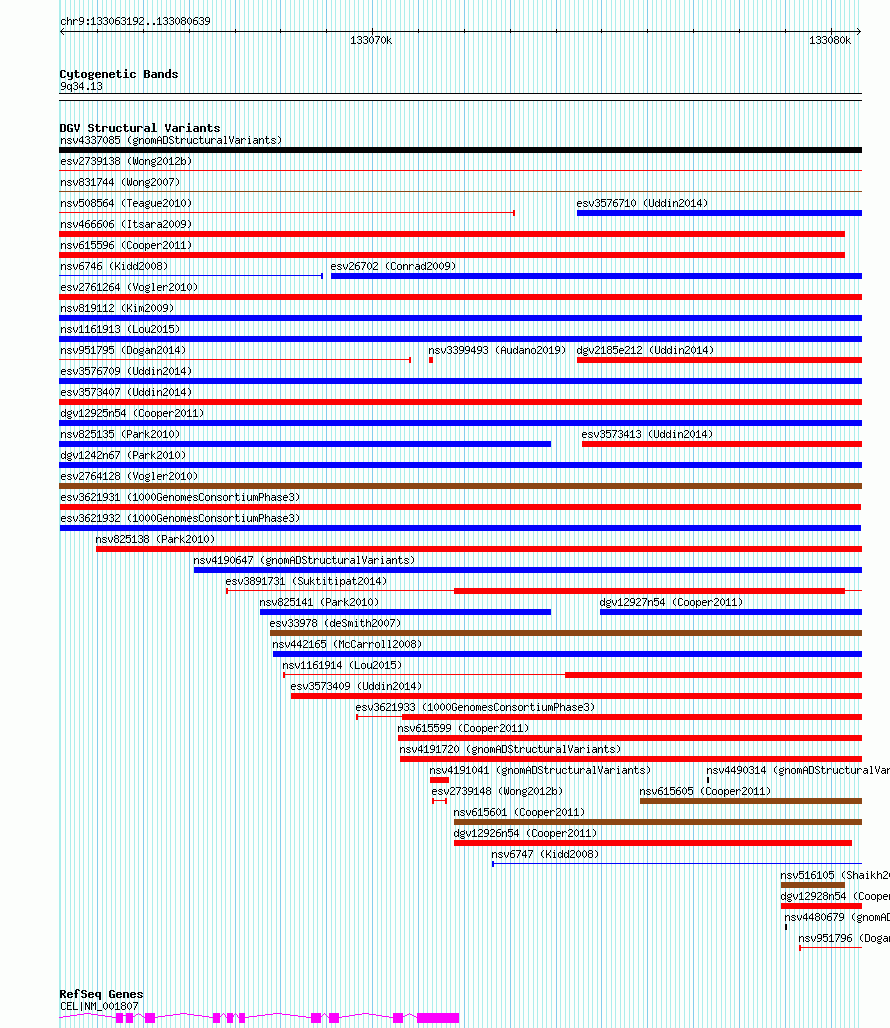The image size is (890, 1028).
Task: Open esv2739148 (Wong2012b) variant
Action: [x=497, y=791]
